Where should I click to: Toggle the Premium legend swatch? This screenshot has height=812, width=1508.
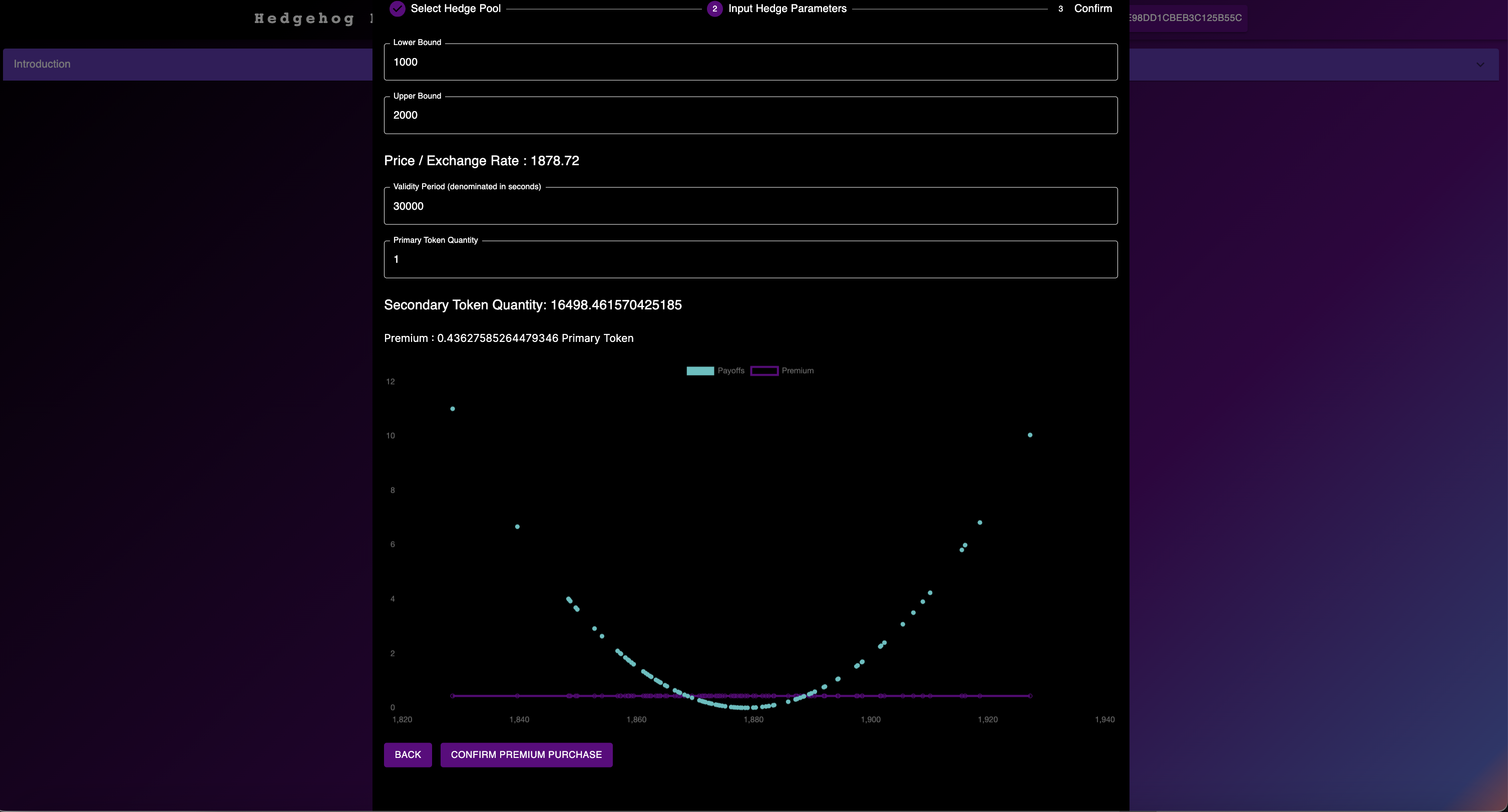[764, 370]
